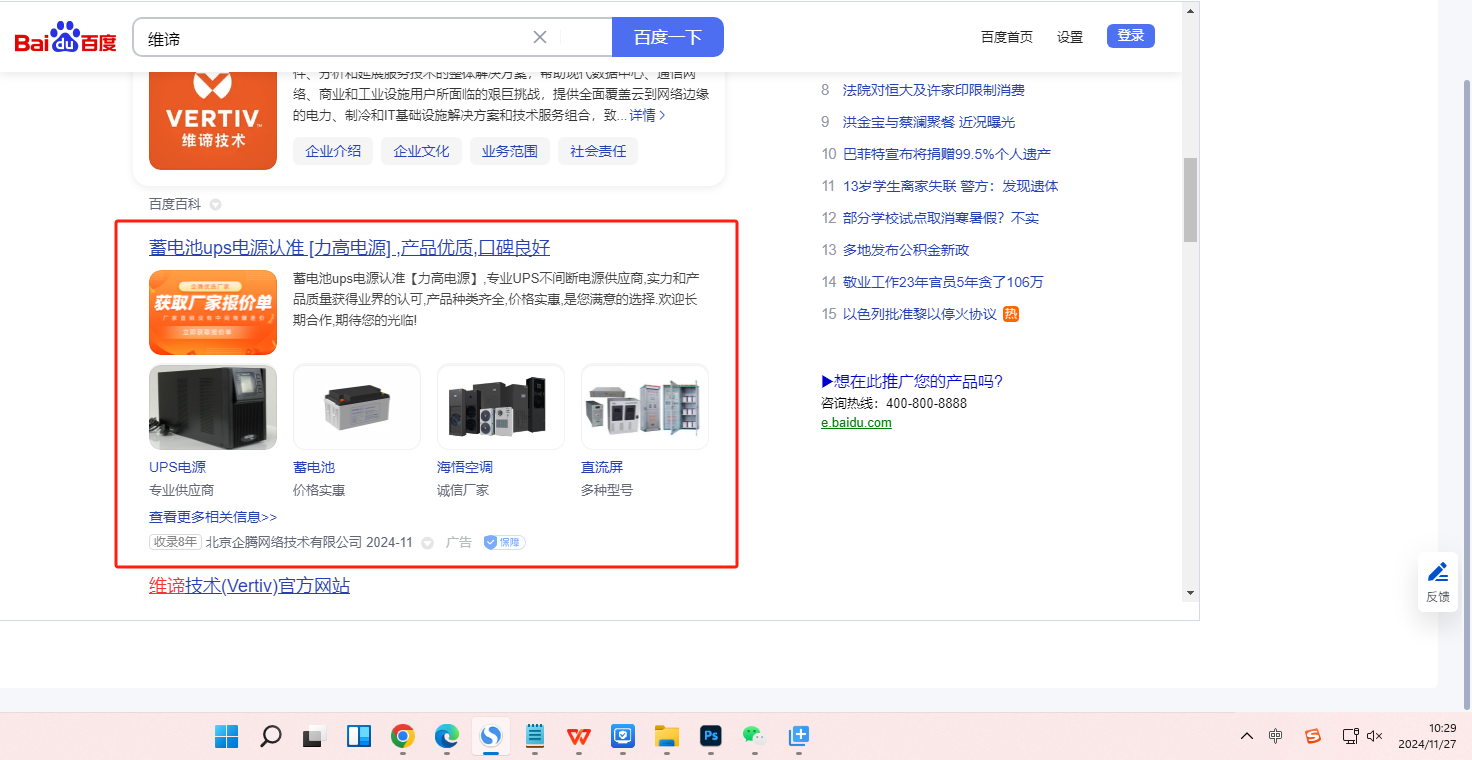Screen dimensions: 1472x760
Task: Clear the search box with X icon
Action: click(540, 37)
